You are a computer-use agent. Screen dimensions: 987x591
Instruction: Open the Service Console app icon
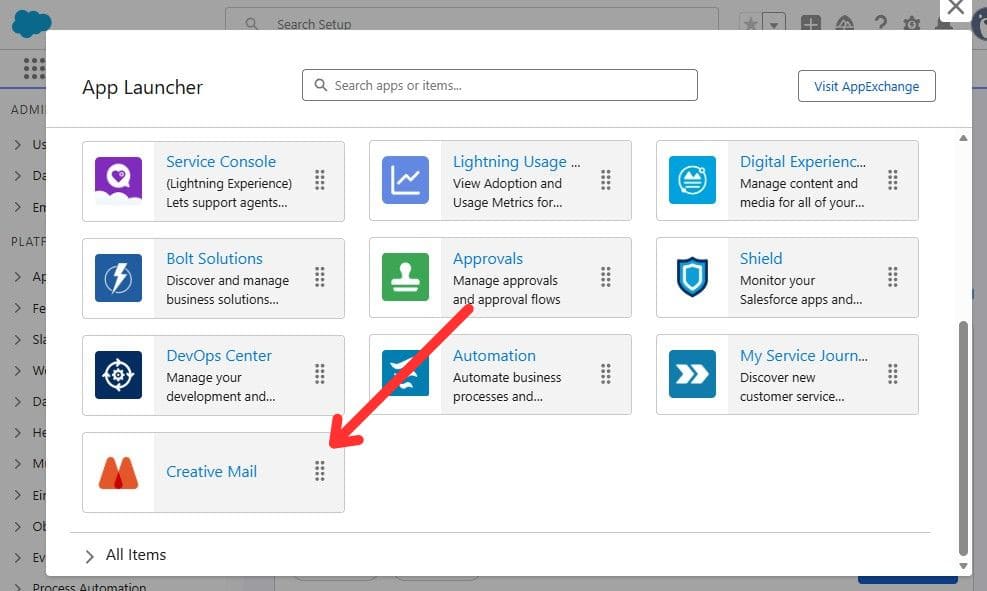pos(118,181)
